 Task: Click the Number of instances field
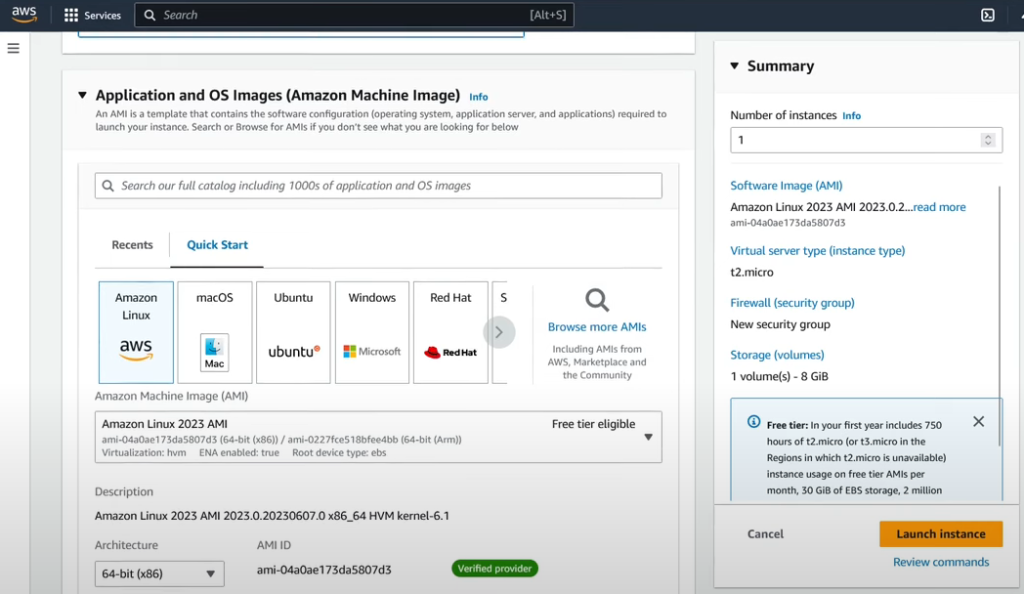point(866,140)
